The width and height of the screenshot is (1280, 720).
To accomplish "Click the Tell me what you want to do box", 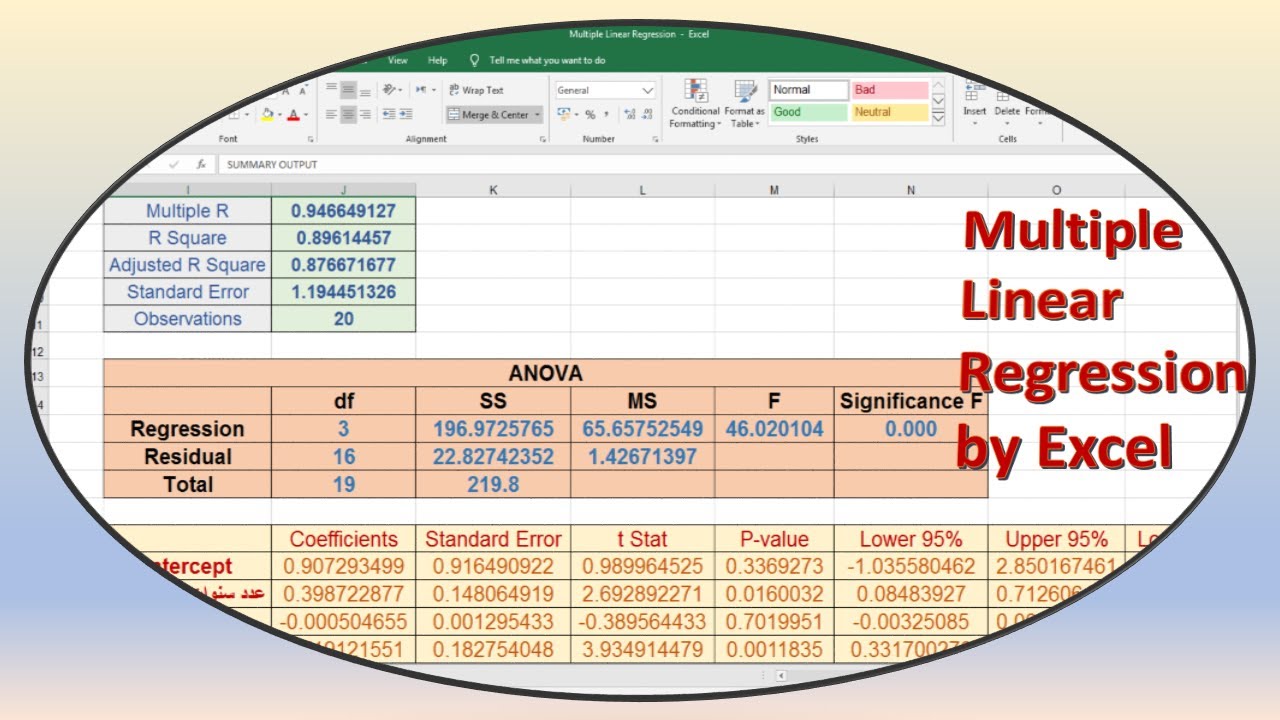I will [547, 60].
